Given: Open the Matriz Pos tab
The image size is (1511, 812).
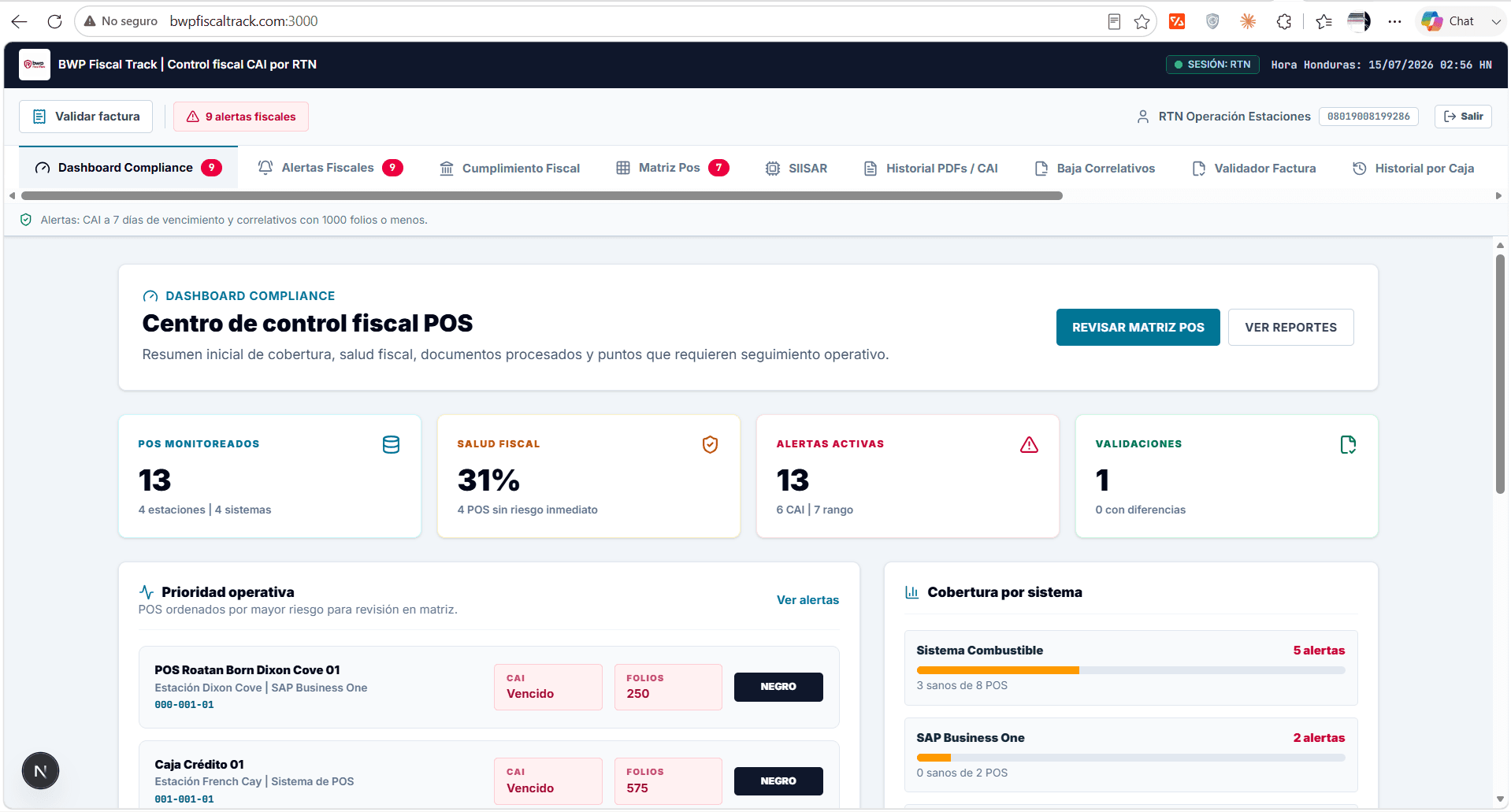Looking at the screenshot, I should point(672,168).
